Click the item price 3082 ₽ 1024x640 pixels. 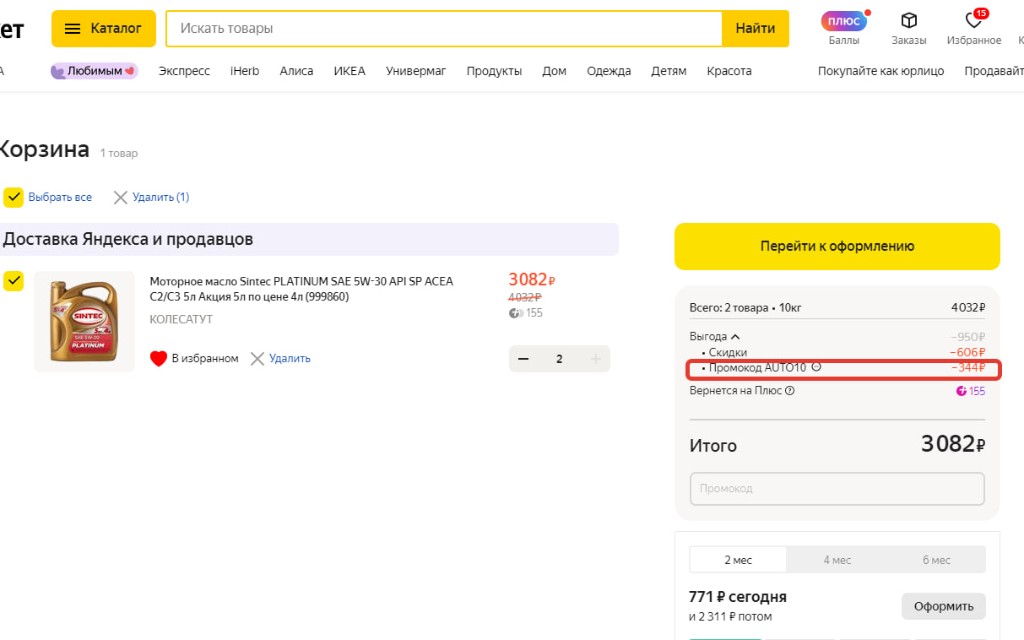pyautogui.click(x=532, y=280)
